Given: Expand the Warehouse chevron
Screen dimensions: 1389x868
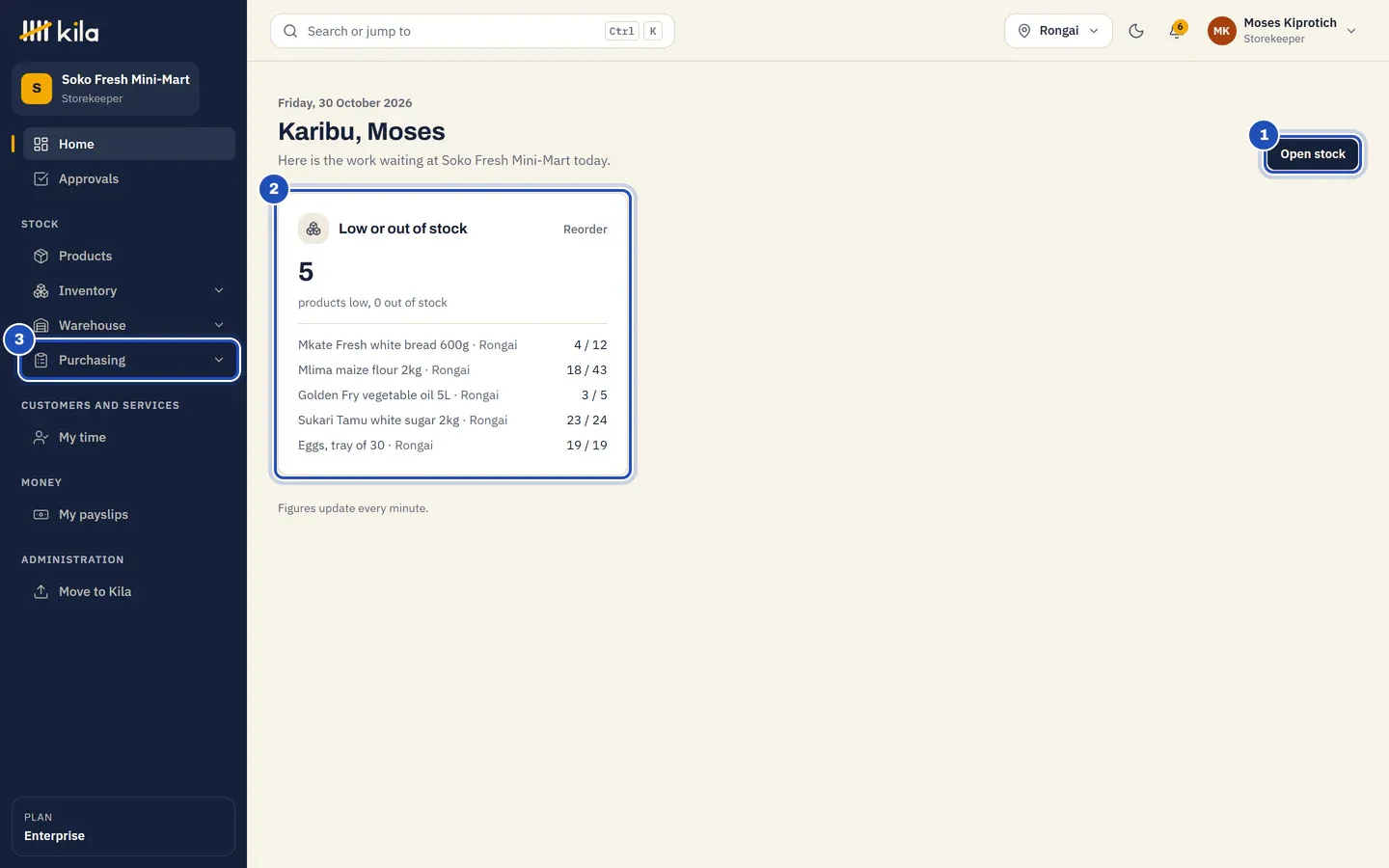Looking at the screenshot, I should coord(219,325).
